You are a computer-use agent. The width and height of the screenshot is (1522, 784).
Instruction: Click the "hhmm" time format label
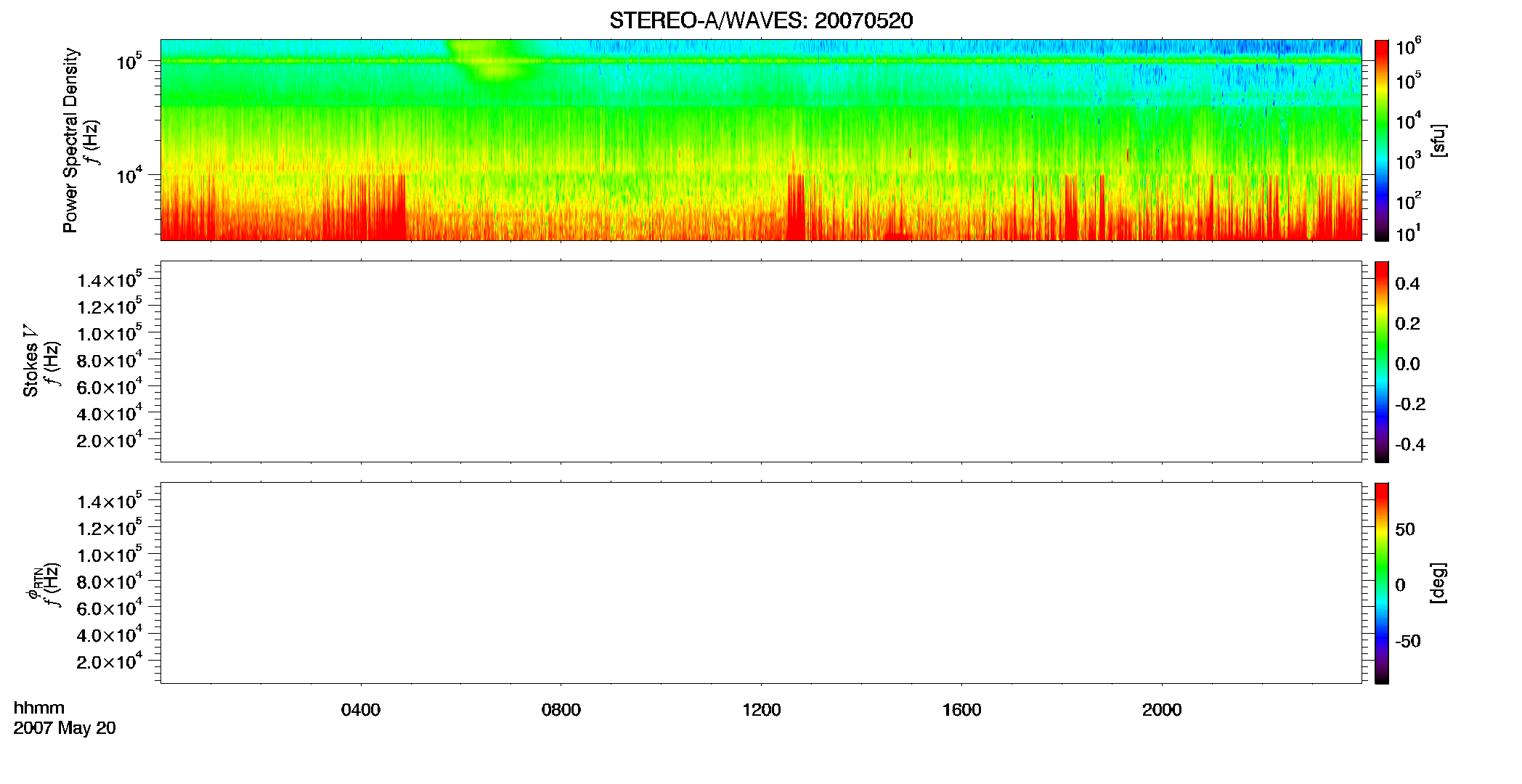pos(39,708)
